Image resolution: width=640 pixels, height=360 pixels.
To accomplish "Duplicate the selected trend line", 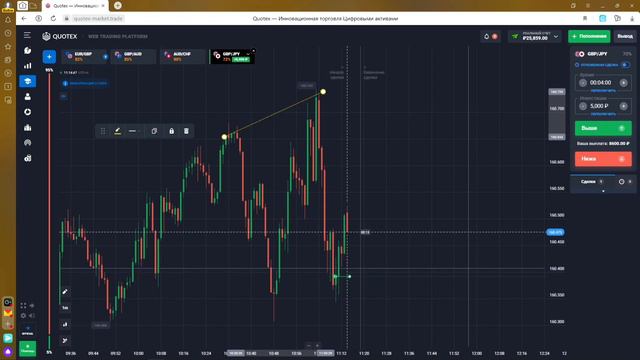I will 154,131.
